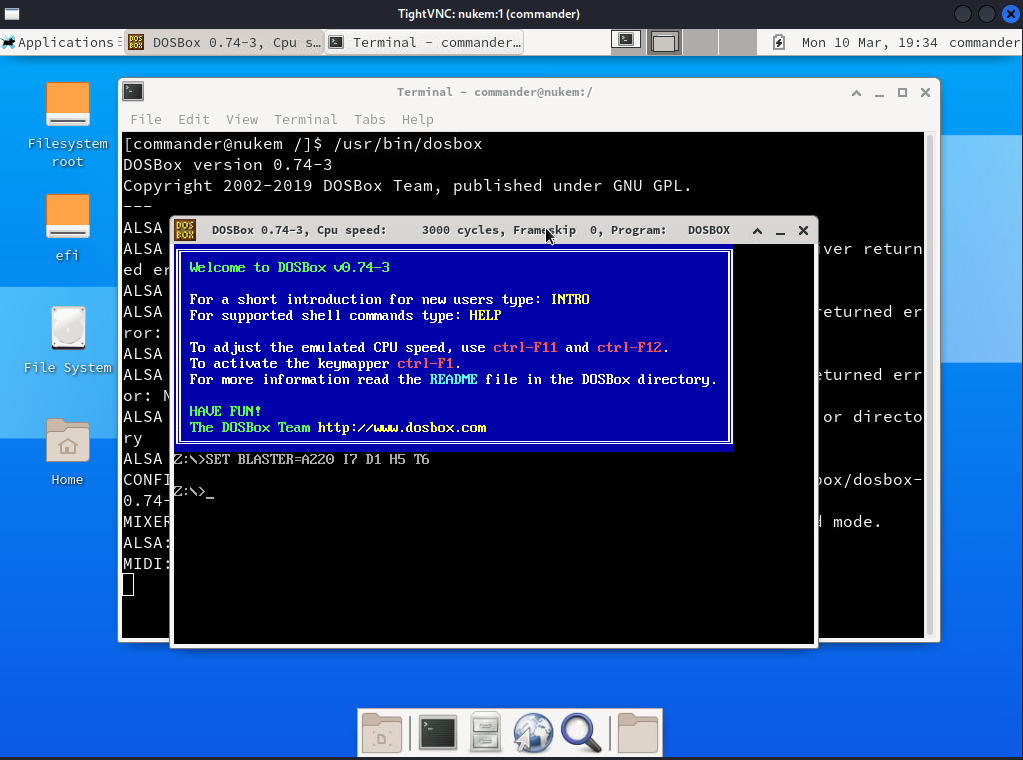1023x760 pixels.
Task: Click the Terminal window title icon
Action: (x=133, y=92)
